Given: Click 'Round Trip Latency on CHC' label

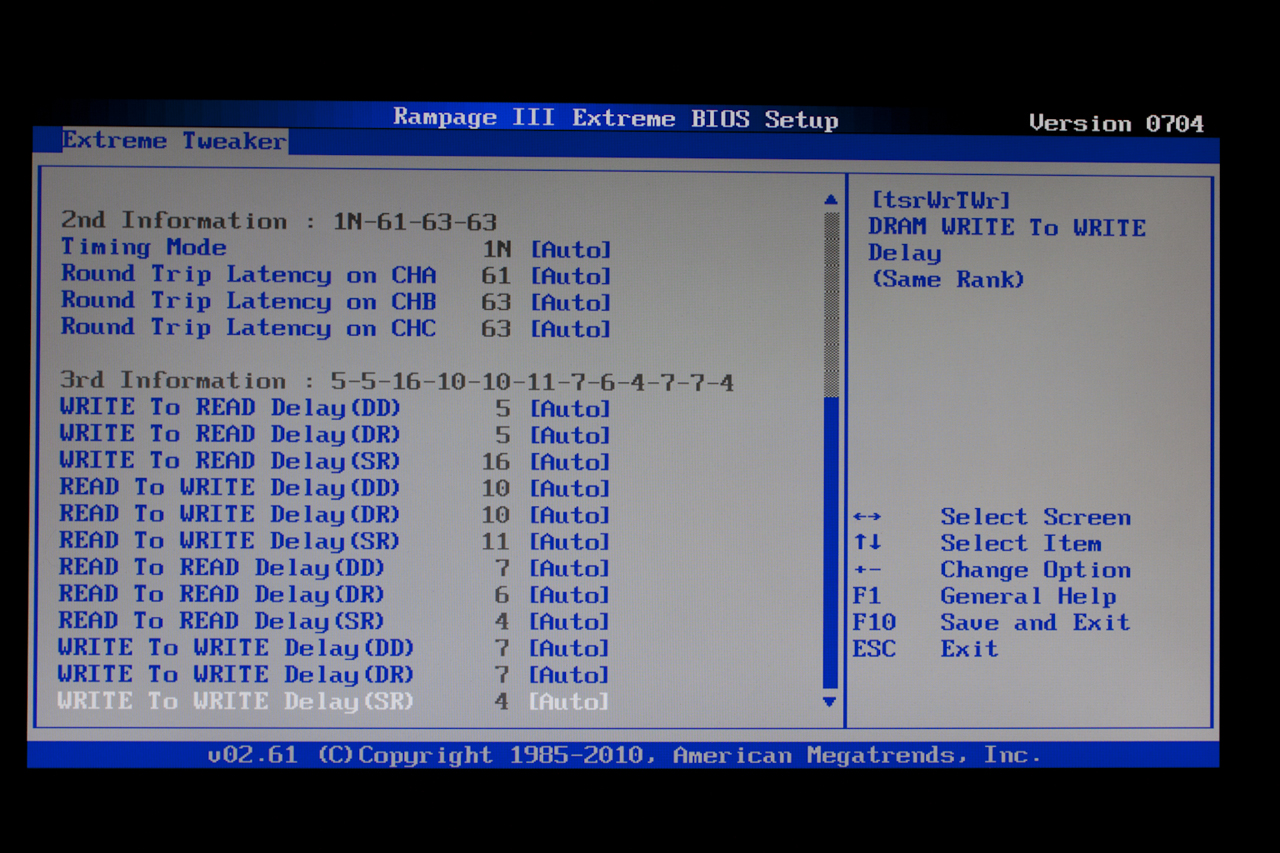Looking at the screenshot, I should point(248,327).
